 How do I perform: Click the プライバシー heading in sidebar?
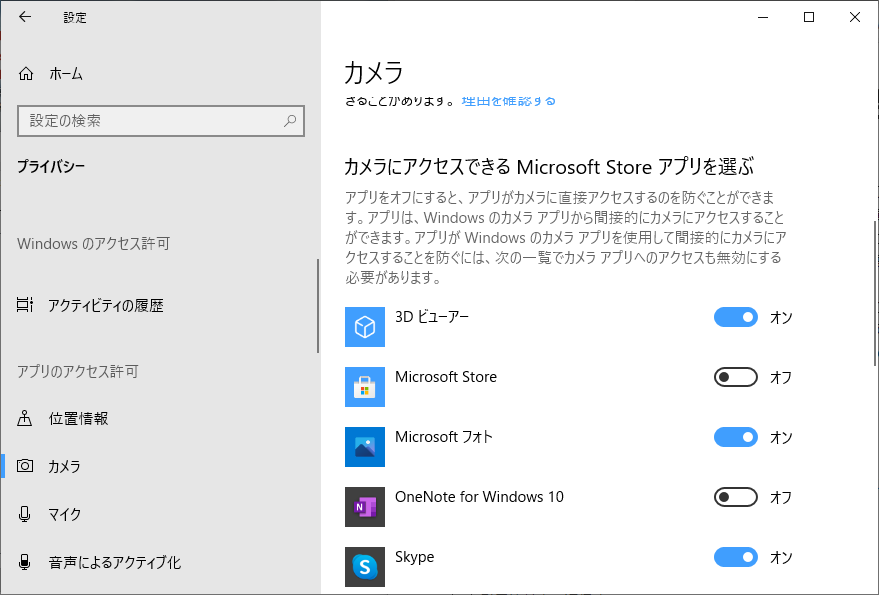51,167
